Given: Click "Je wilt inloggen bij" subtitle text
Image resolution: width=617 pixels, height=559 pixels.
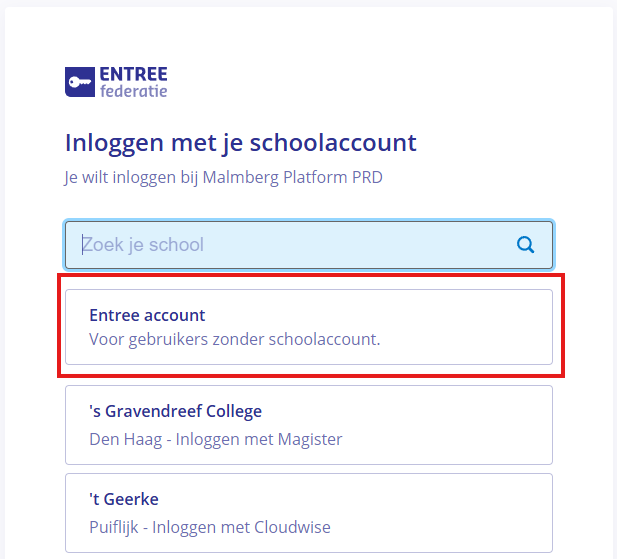Looking at the screenshot, I should tap(131, 177).
